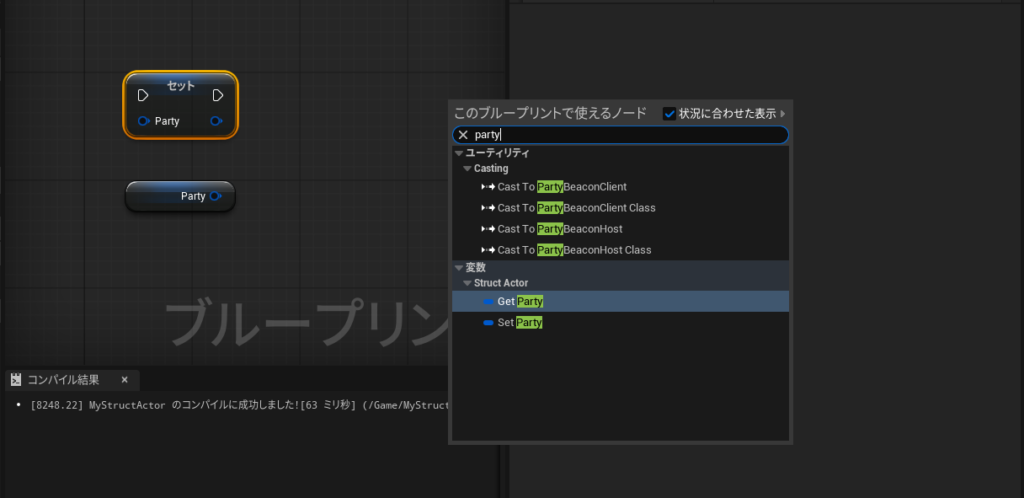
Task: Collapse the ユーティリティ category
Action: (x=459, y=153)
